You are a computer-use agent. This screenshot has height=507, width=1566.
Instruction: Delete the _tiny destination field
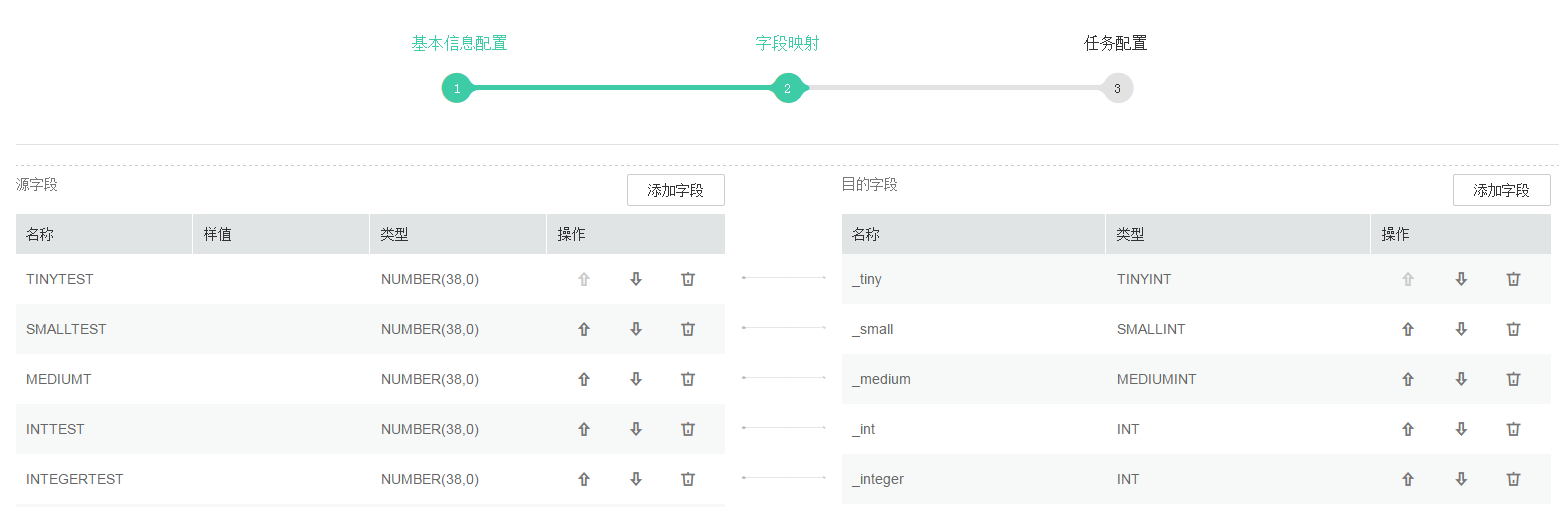1514,279
